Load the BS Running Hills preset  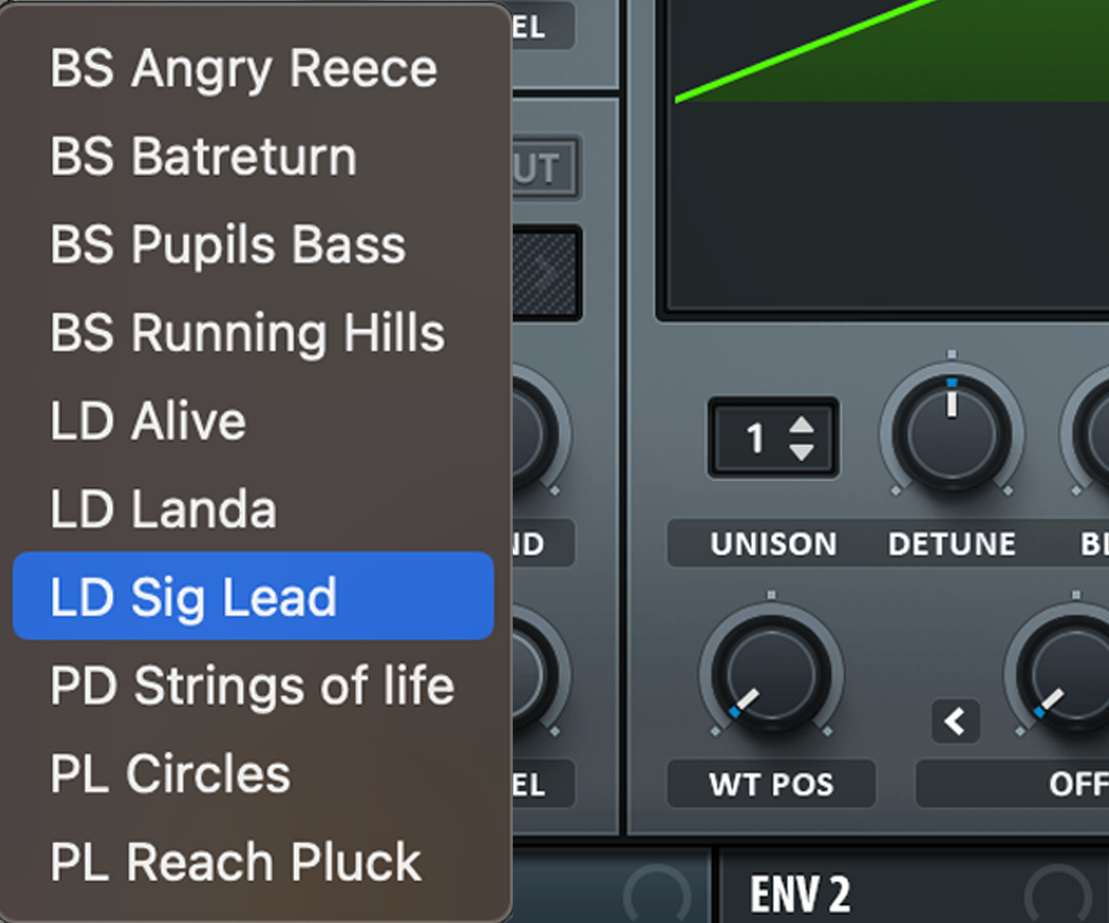[248, 333]
